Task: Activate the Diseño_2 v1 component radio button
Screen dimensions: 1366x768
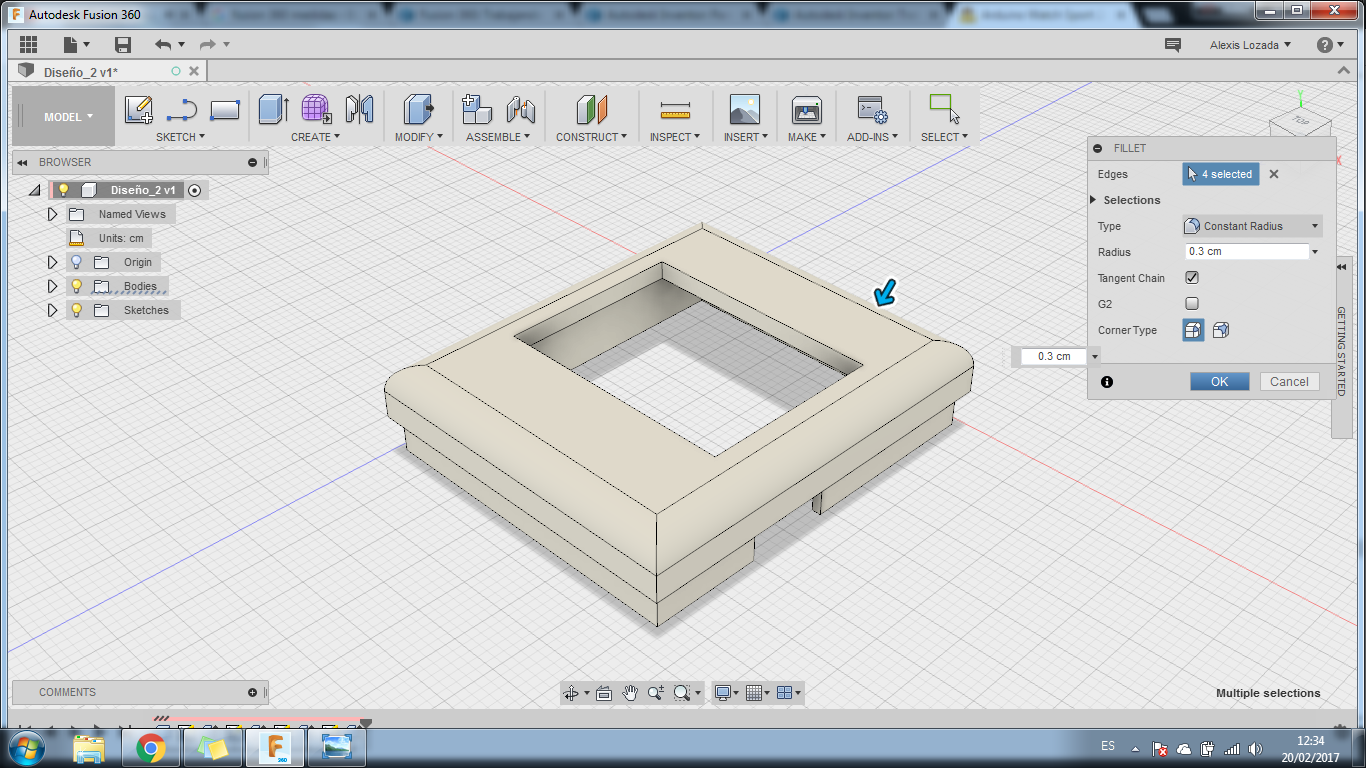Action: click(x=195, y=190)
